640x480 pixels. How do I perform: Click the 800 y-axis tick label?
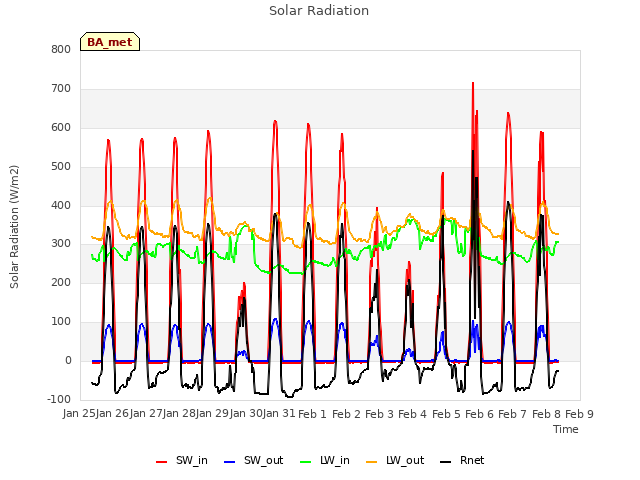point(61,50)
